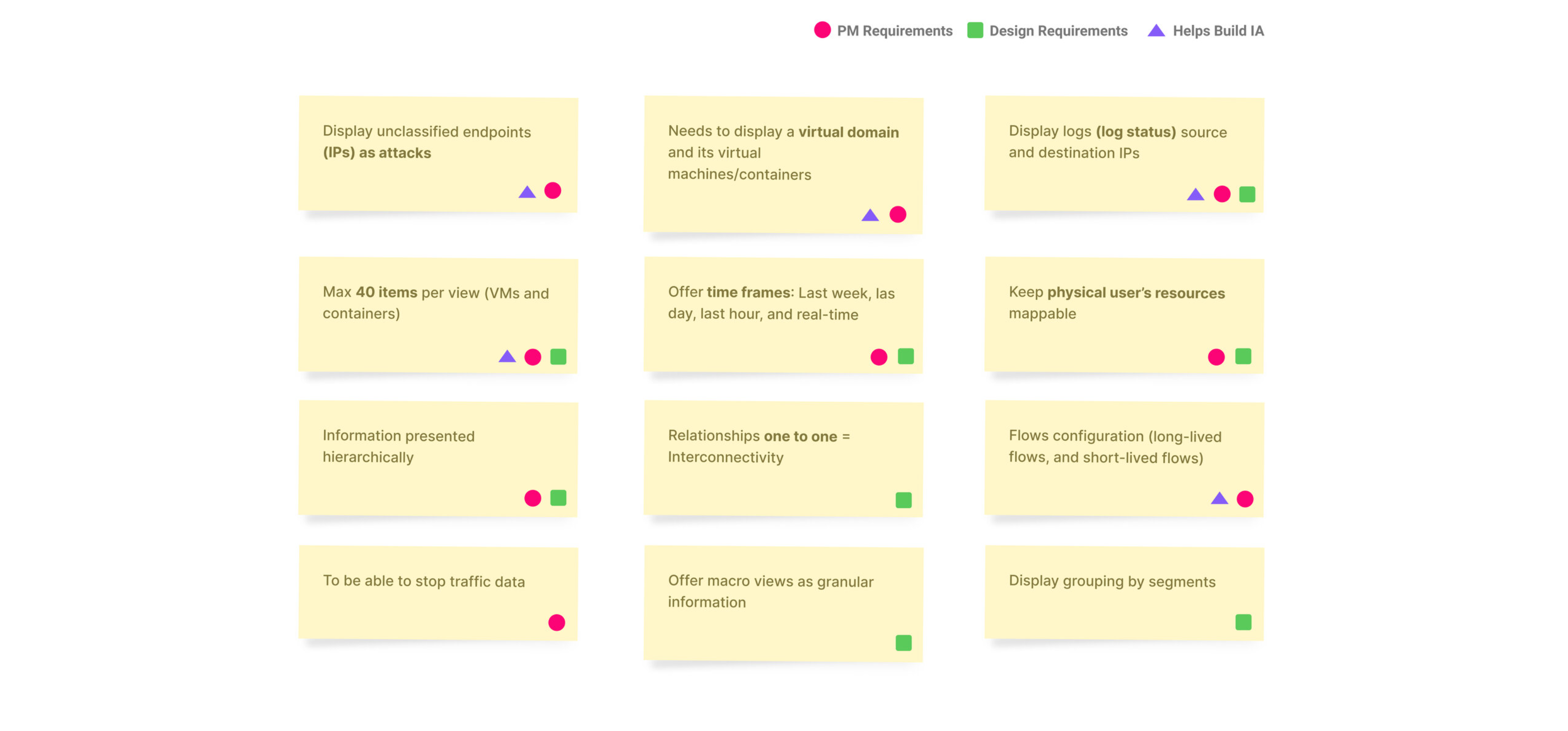Click pink circle on stop traffic data note
This screenshot has width=1568, height=731.
[556, 623]
